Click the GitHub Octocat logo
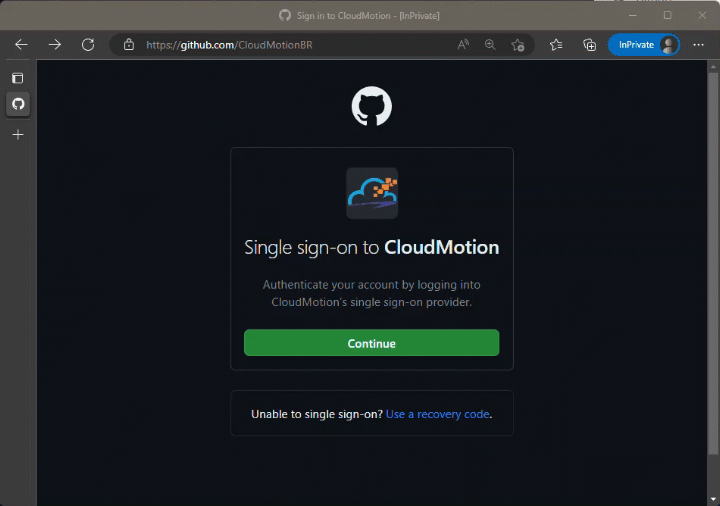This screenshot has width=720, height=506. click(371, 106)
